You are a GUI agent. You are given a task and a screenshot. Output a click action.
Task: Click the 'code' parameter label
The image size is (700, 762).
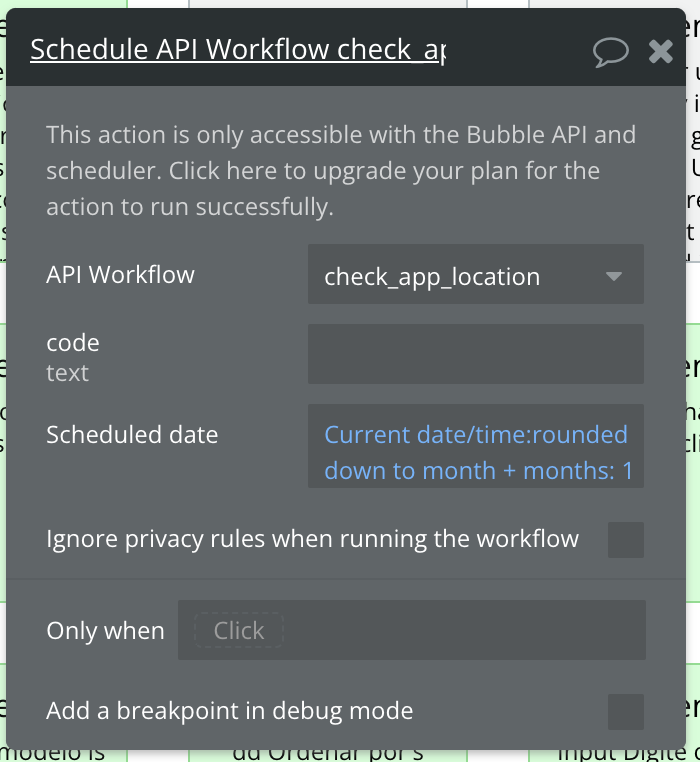tap(73, 343)
